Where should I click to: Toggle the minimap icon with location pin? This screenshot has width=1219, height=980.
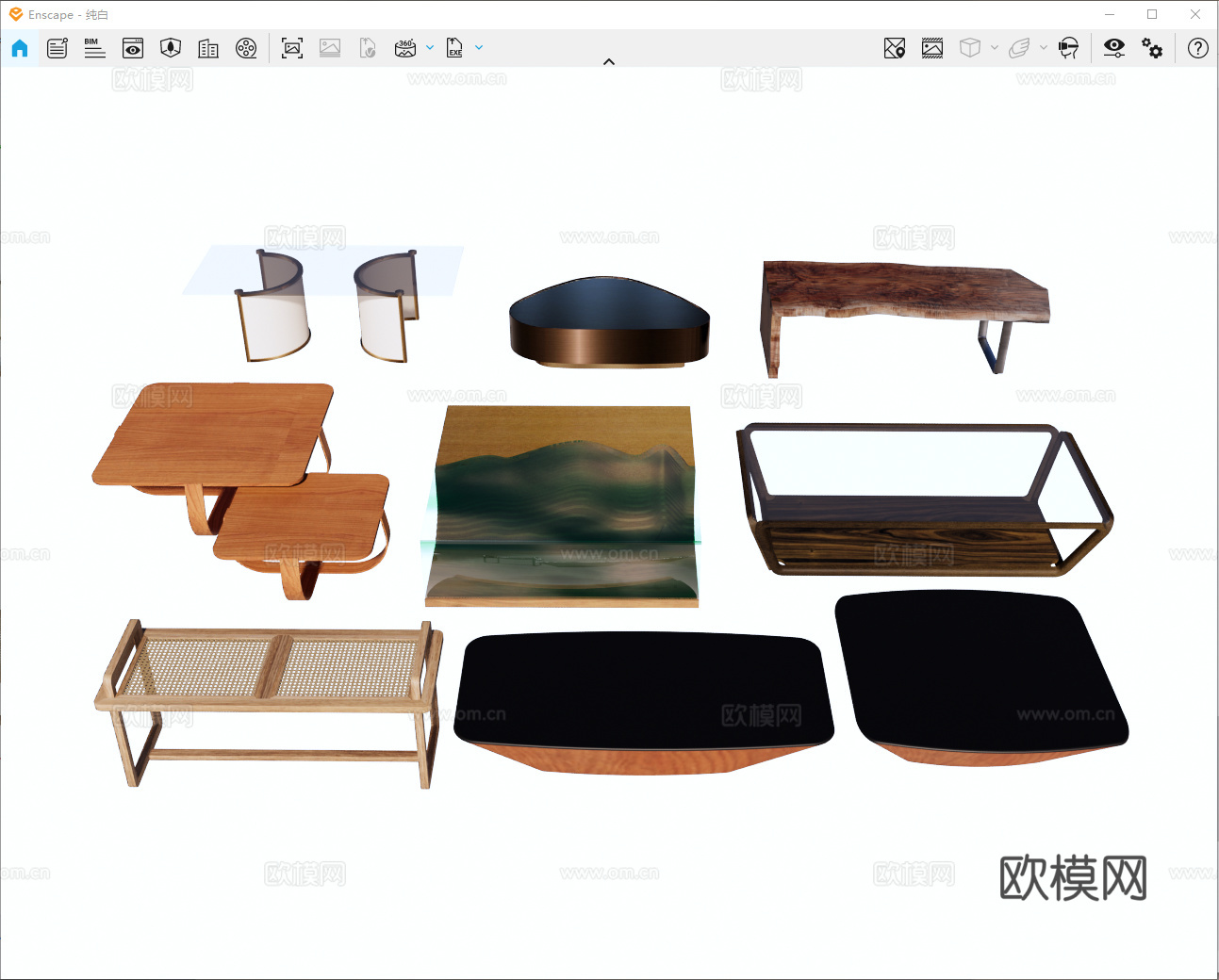(895, 48)
